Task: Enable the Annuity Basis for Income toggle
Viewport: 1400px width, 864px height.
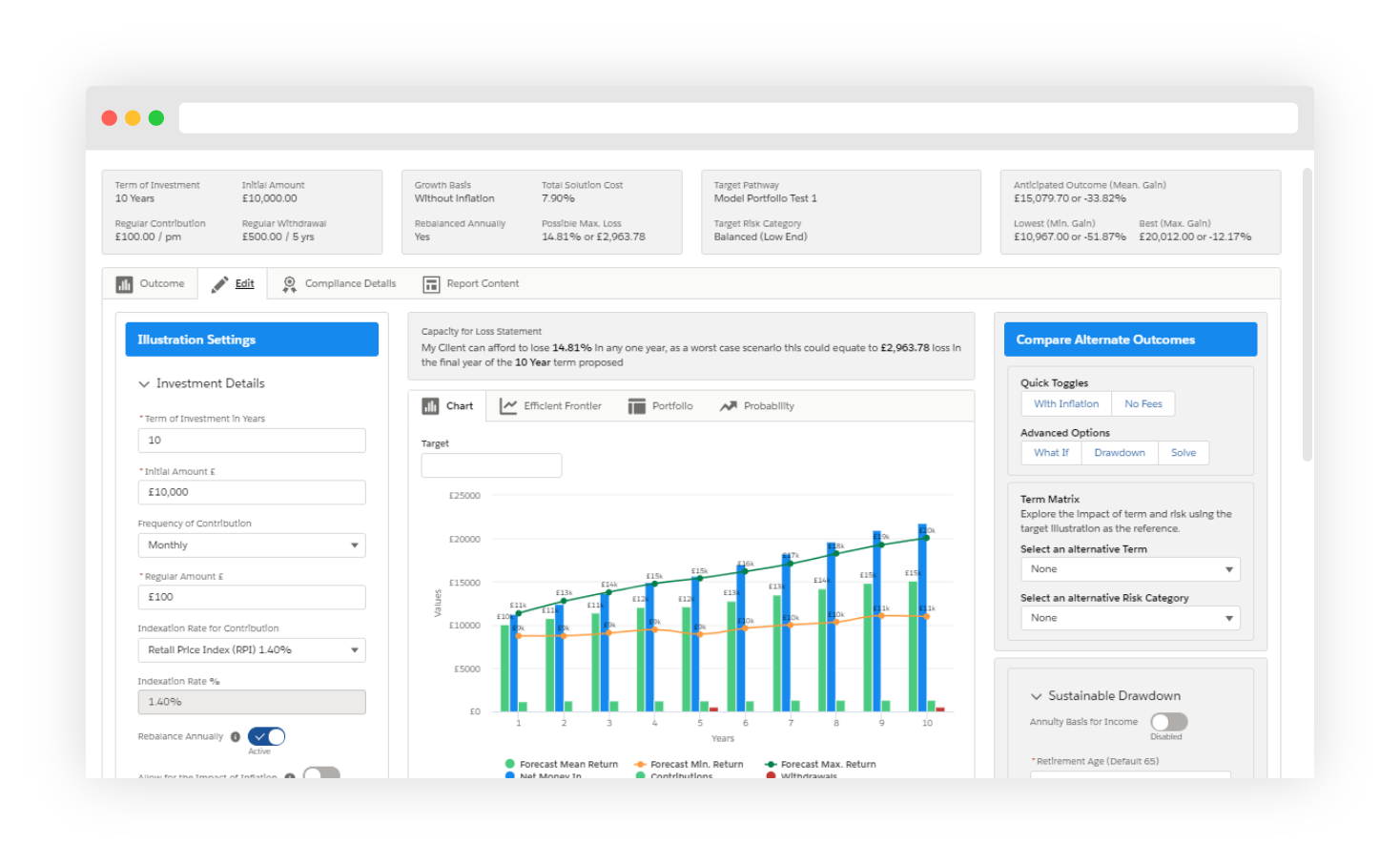Action: tap(1168, 722)
